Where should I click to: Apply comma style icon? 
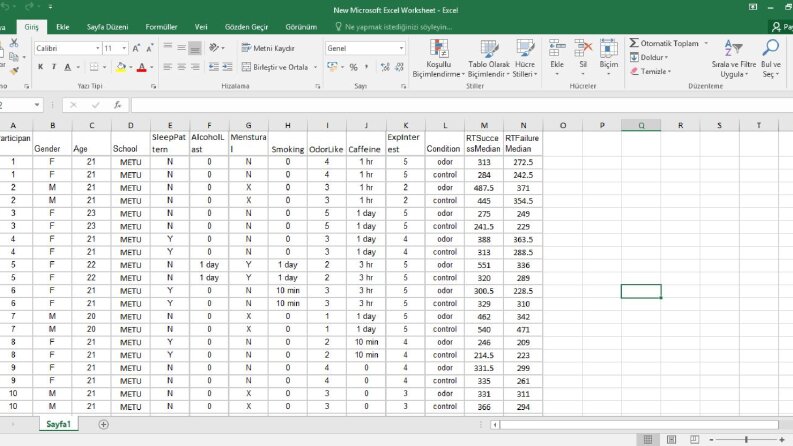coord(367,67)
